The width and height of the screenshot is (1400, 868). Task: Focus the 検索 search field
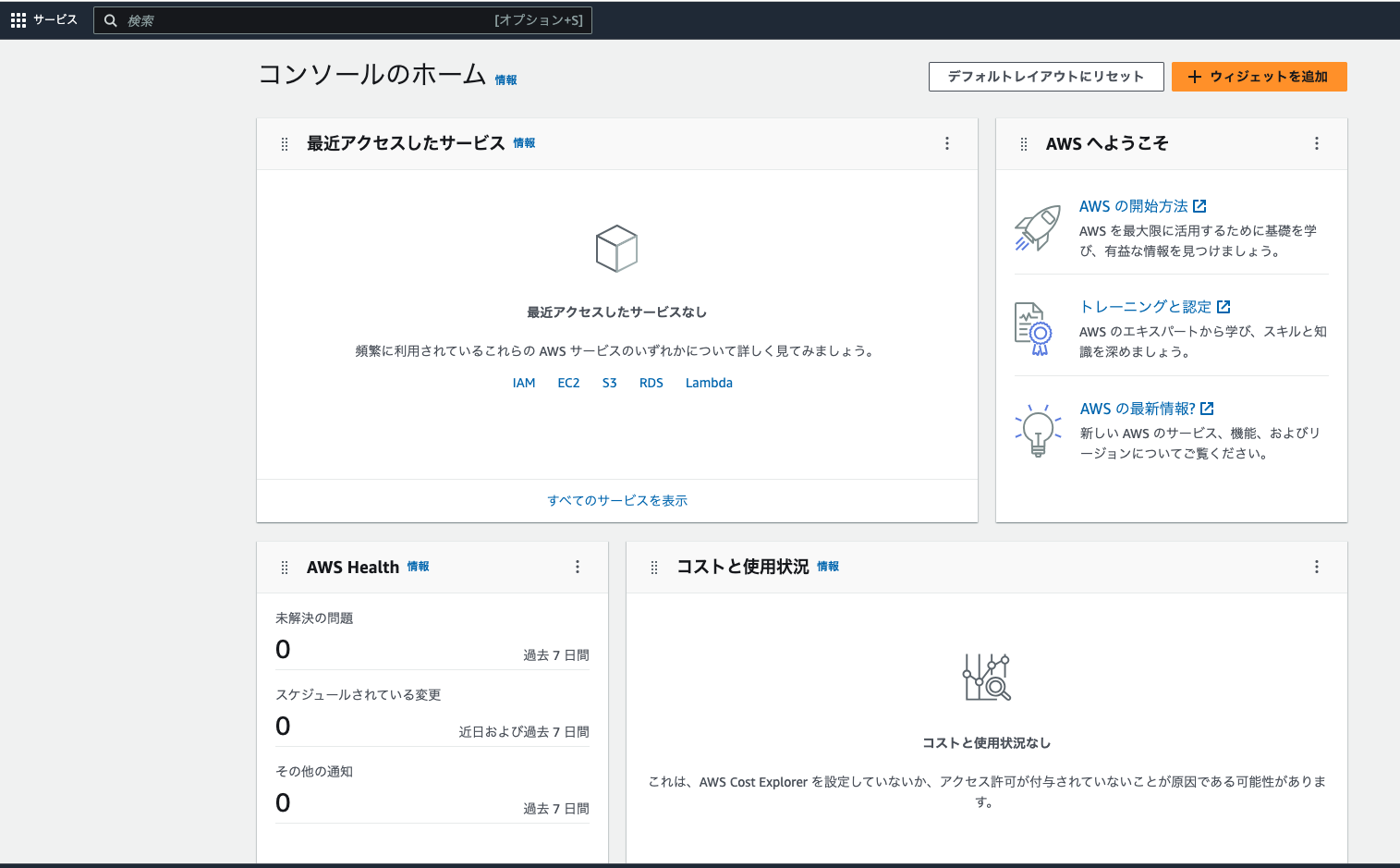tap(342, 20)
